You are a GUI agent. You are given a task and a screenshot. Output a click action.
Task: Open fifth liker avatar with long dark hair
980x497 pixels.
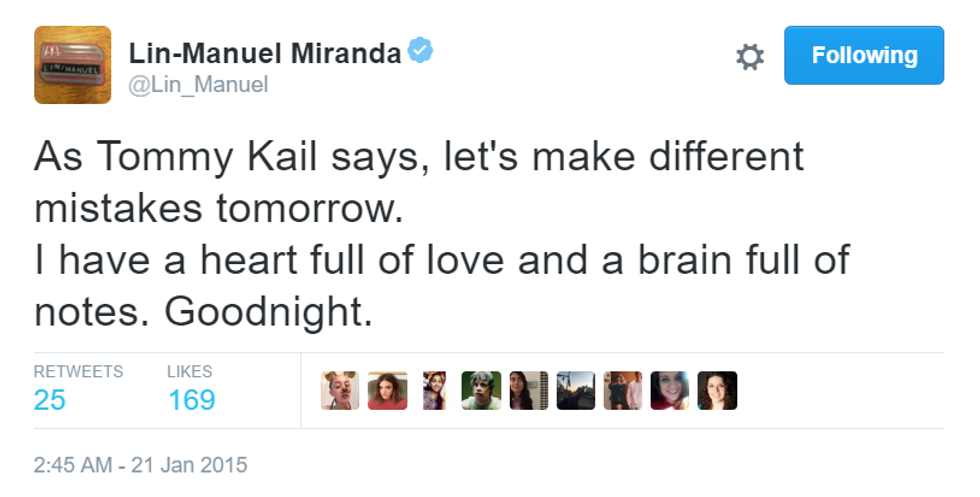[528, 391]
